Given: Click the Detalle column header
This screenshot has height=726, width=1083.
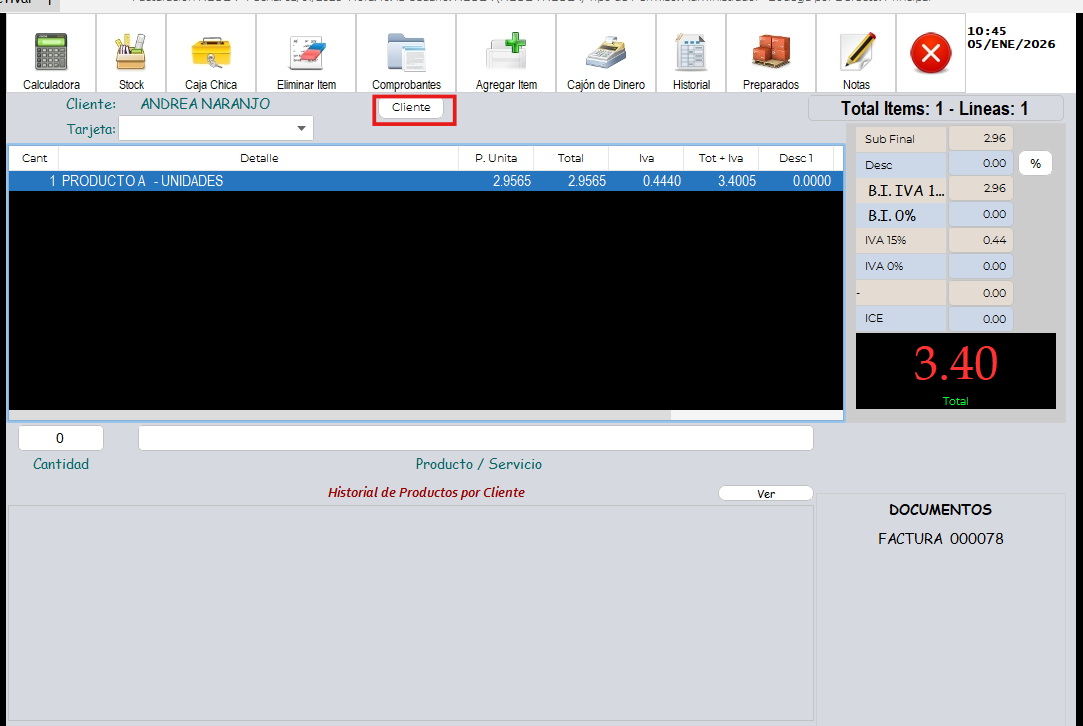Looking at the screenshot, I should click(259, 158).
